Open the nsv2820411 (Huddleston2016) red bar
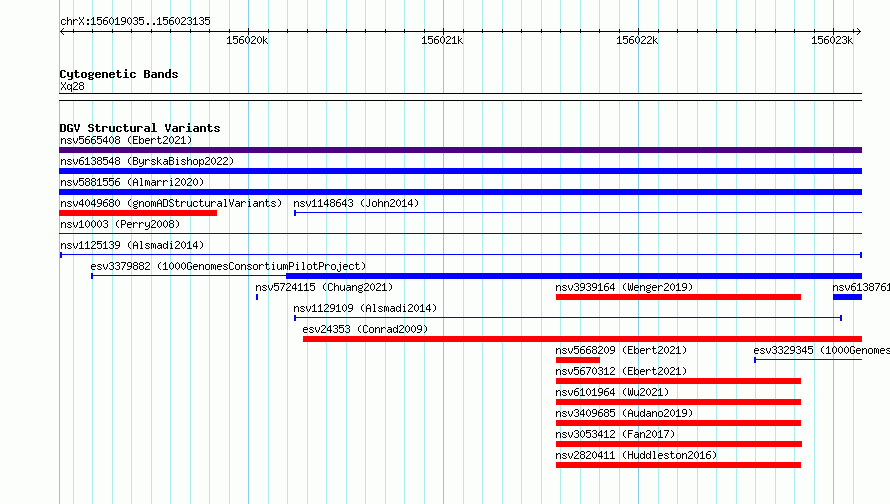The width and height of the screenshot is (890, 504). coord(678,465)
